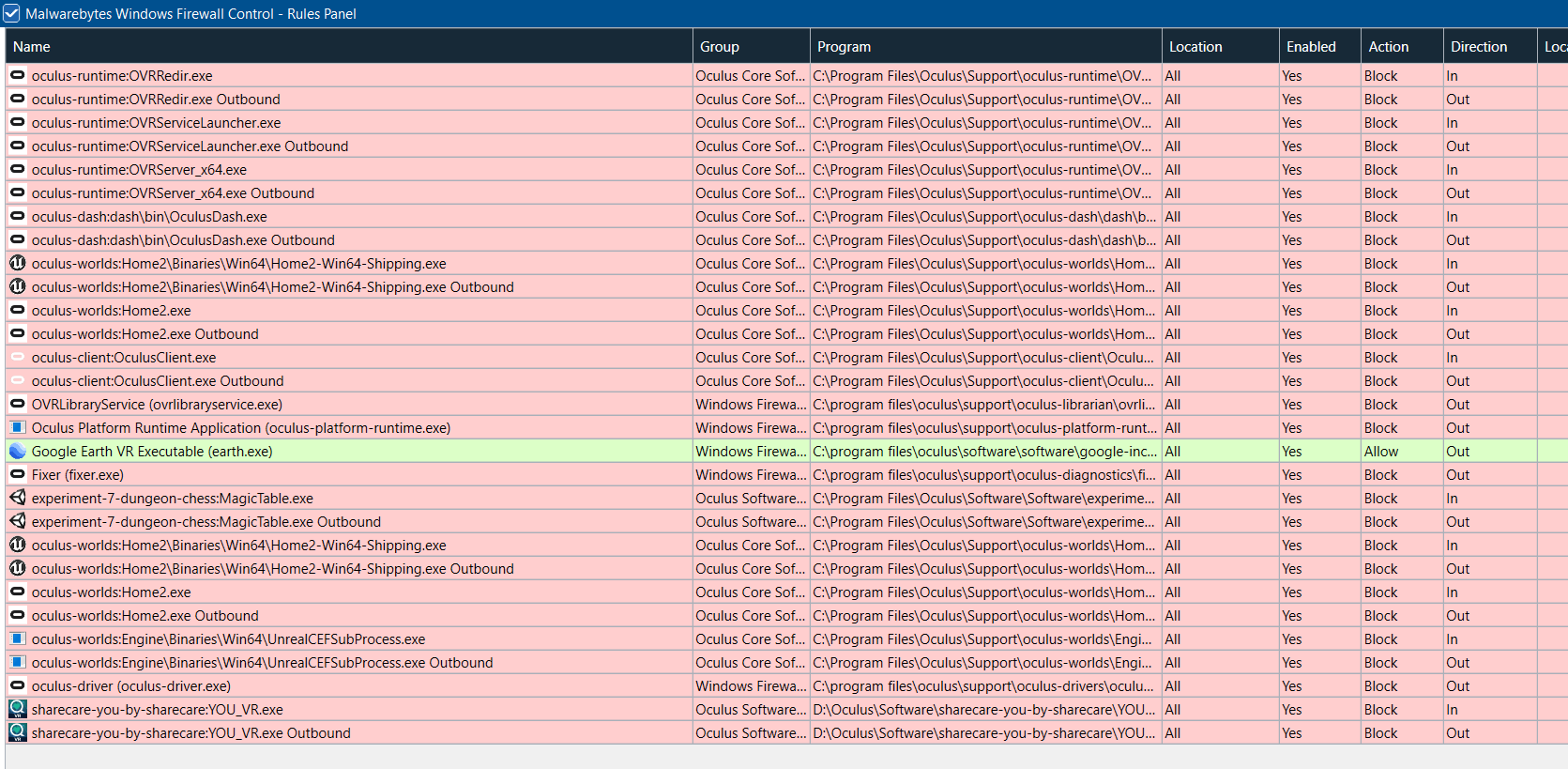Click the icon for UnrealCEFSubProcess.exe Outbound

[x=17, y=662]
